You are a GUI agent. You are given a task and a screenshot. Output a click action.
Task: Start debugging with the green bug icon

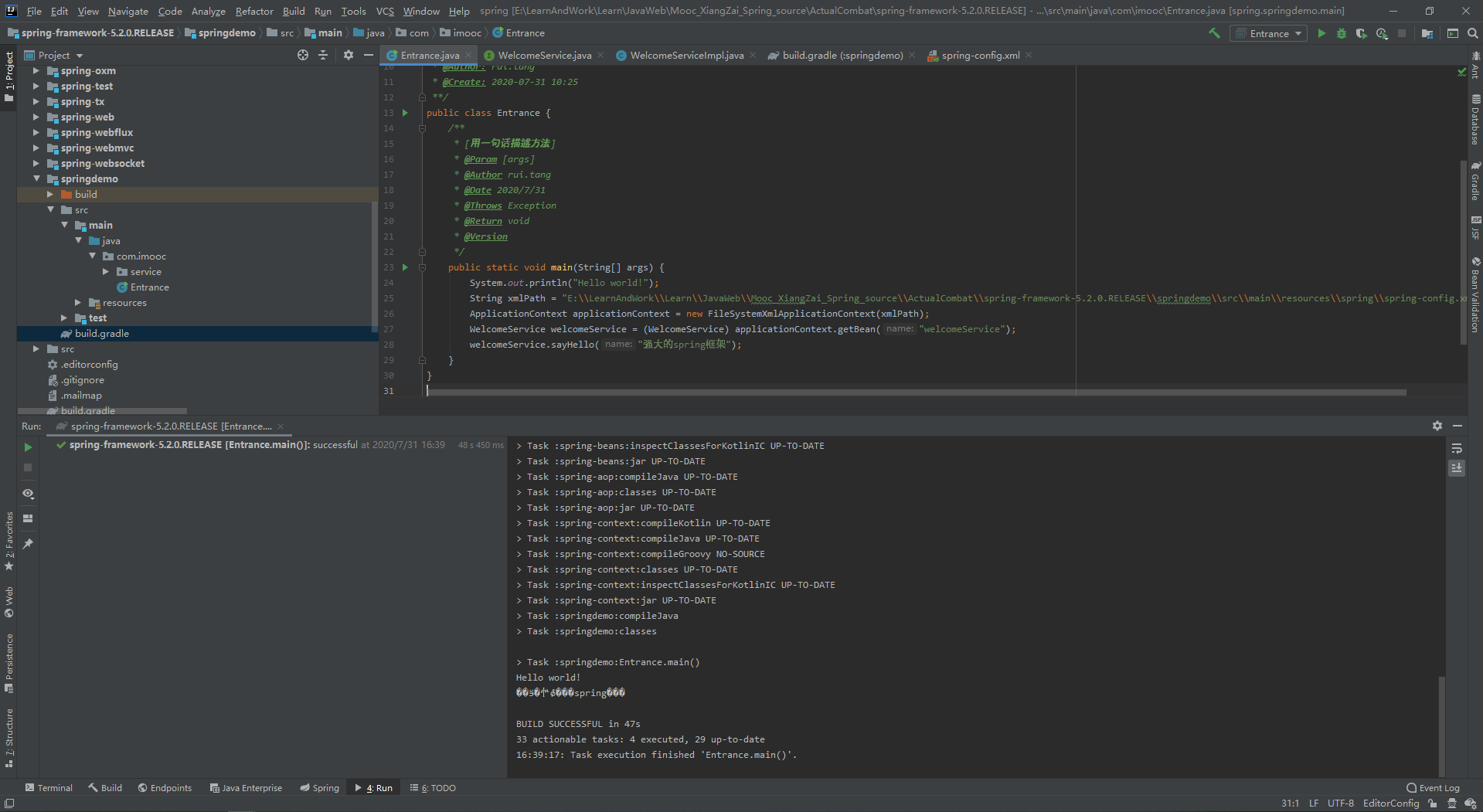point(1342,33)
